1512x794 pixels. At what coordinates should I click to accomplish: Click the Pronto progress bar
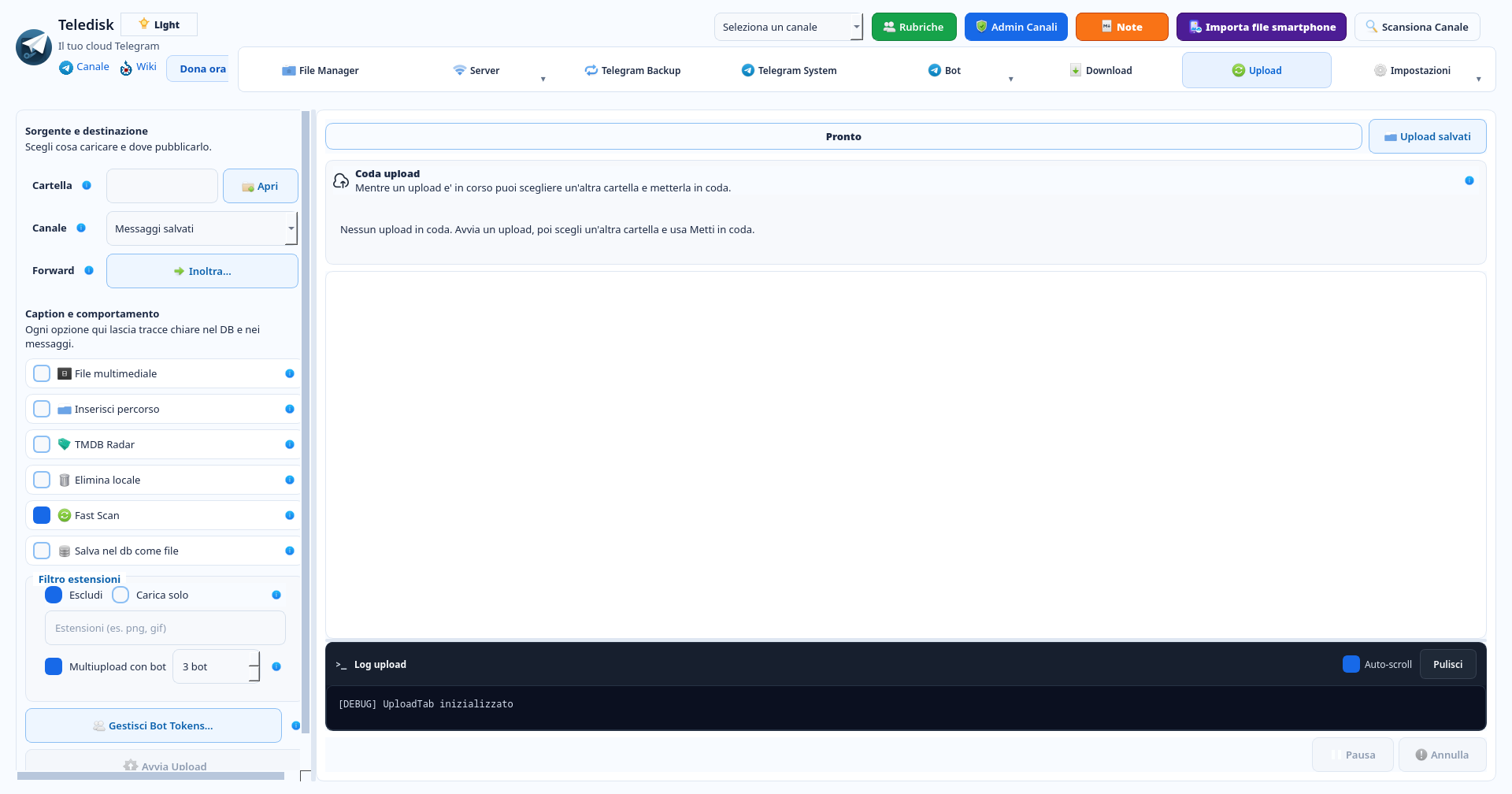tap(843, 136)
